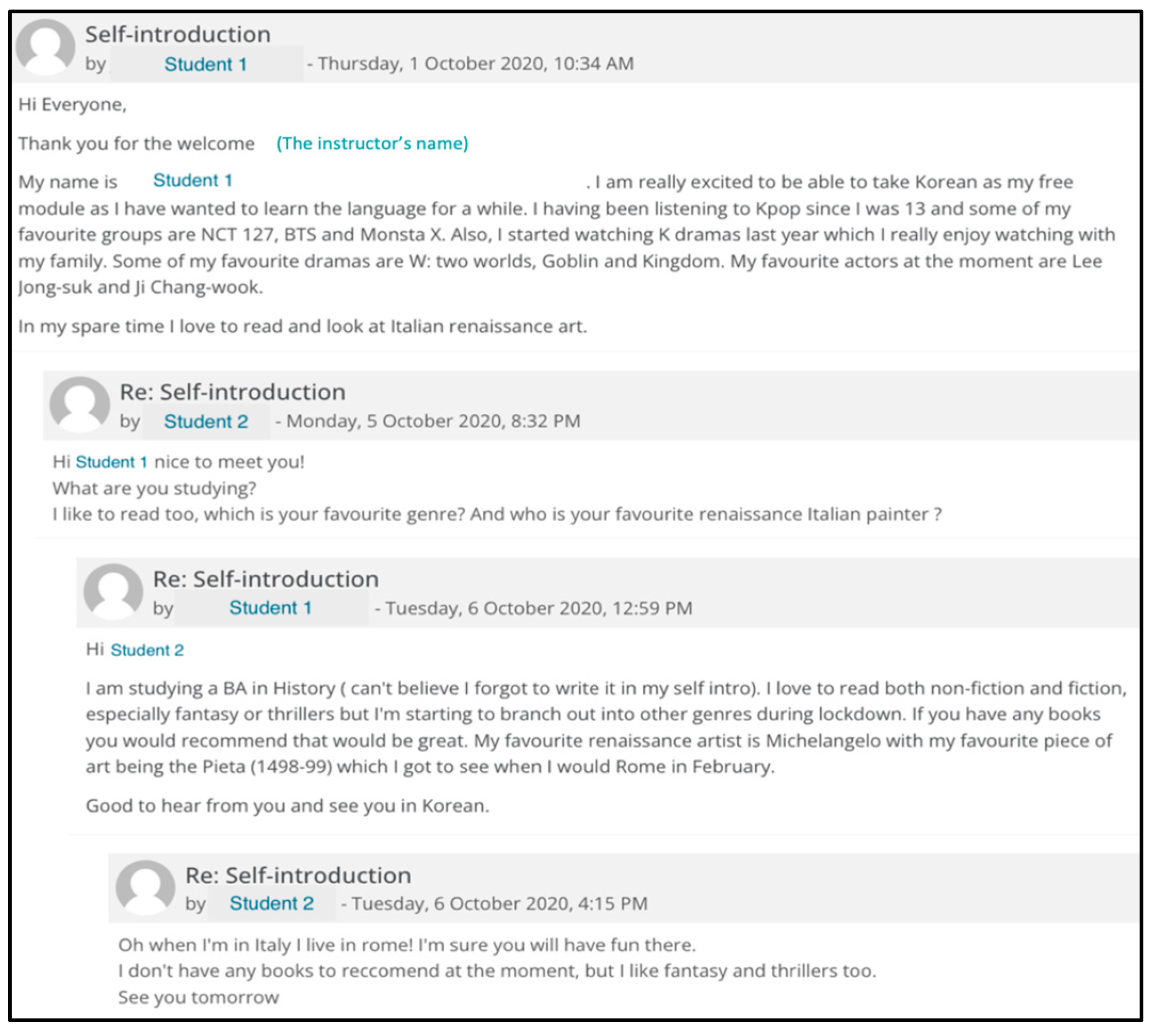Image resolution: width=1154 pixels, height=1036 pixels.
Task: Click the "Monday, 5 October 2020, 8:32 PM" timestamp
Action: pyautogui.click(x=433, y=421)
